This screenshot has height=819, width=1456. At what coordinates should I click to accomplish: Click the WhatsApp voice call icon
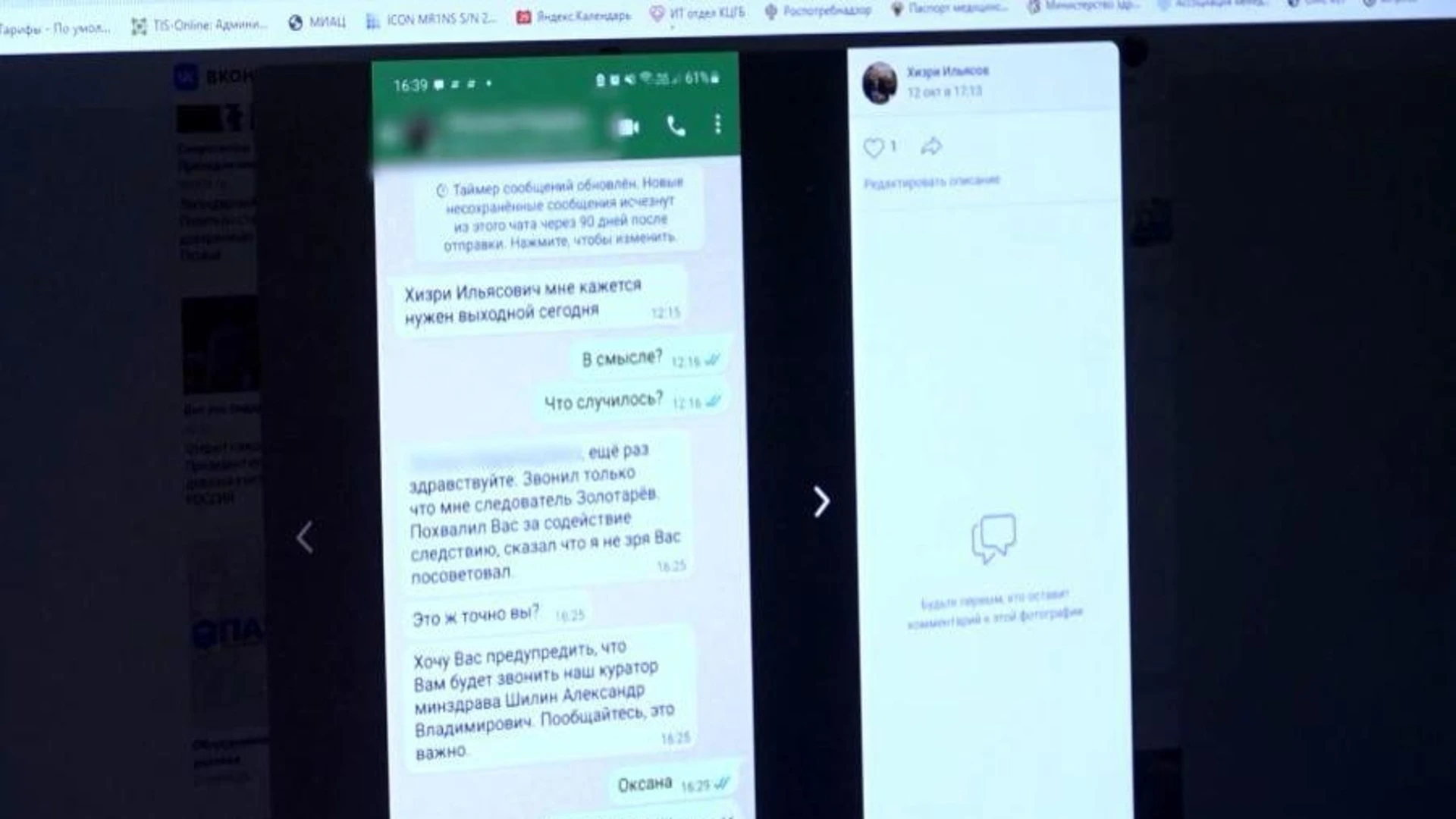674,127
